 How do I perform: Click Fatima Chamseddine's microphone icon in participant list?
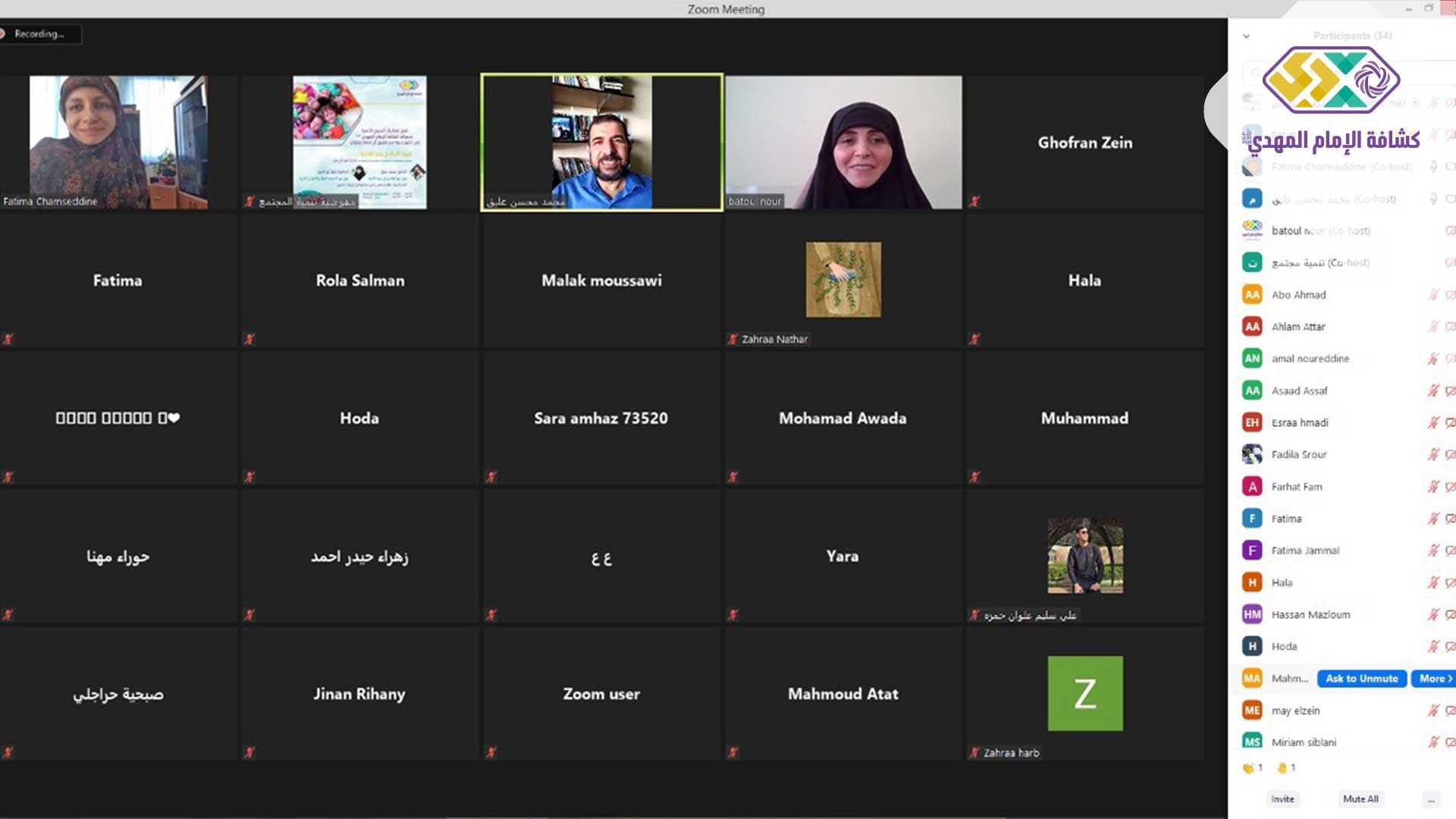click(x=1432, y=167)
